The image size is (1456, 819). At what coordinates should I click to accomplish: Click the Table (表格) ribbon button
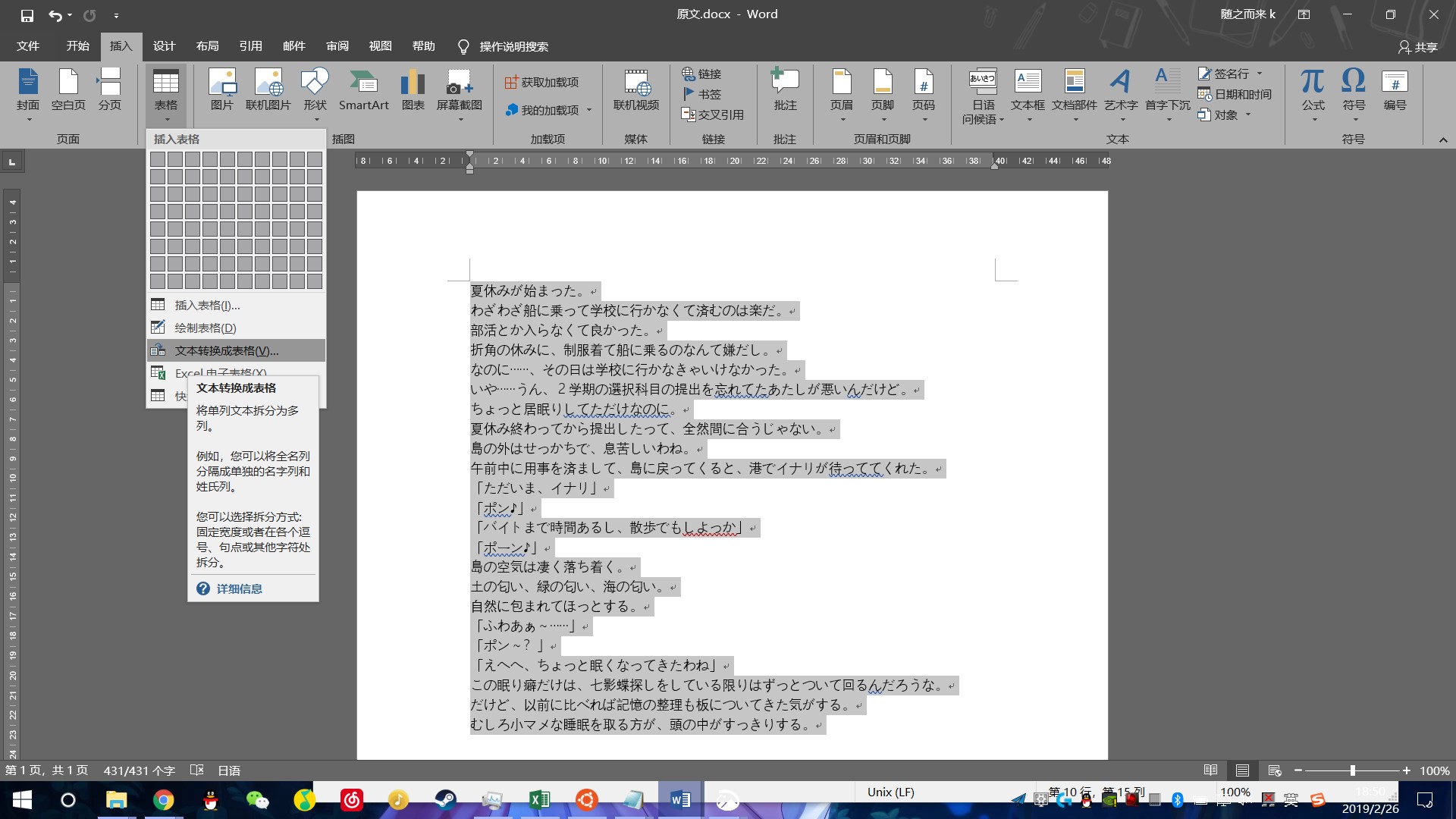165,95
